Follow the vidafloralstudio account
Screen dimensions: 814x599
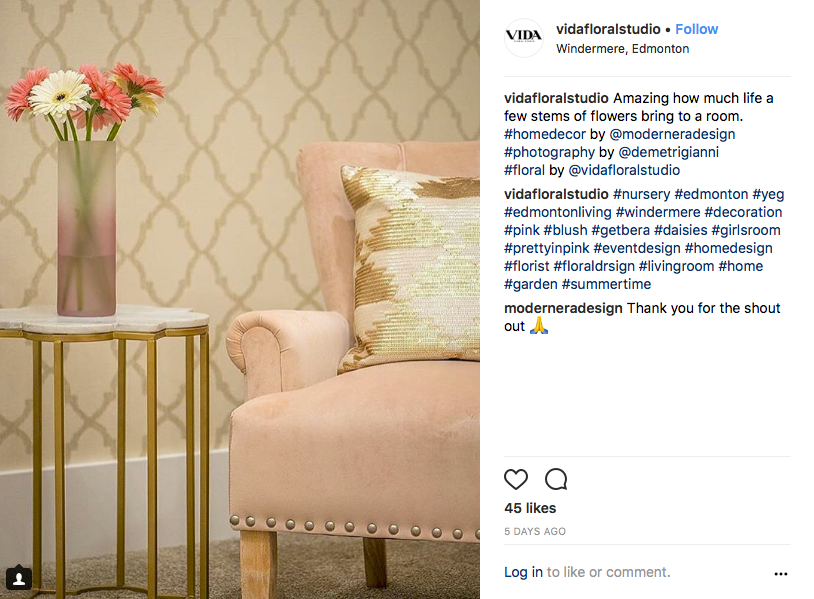(696, 29)
